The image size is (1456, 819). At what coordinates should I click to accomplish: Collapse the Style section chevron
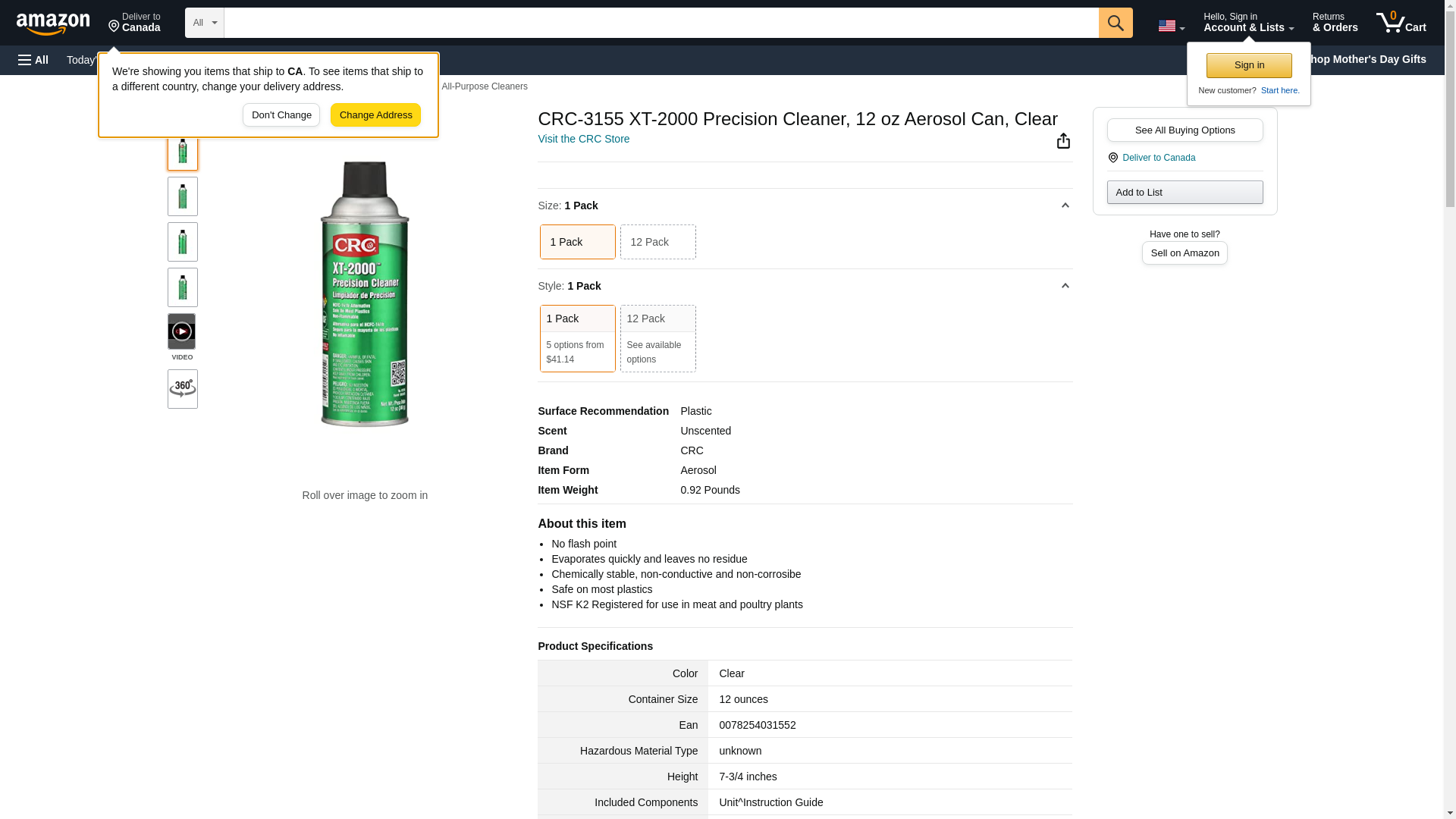(x=1065, y=286)
